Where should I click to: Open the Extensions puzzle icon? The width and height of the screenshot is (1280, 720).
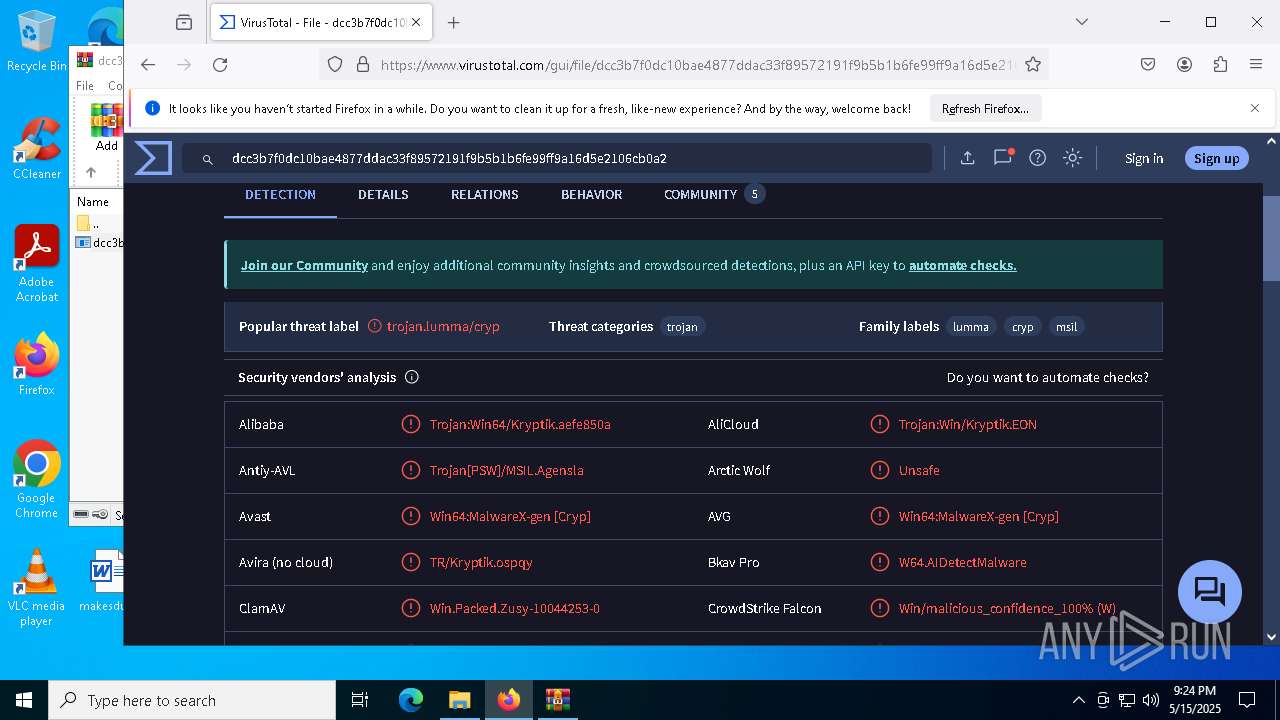point(1220,64)
